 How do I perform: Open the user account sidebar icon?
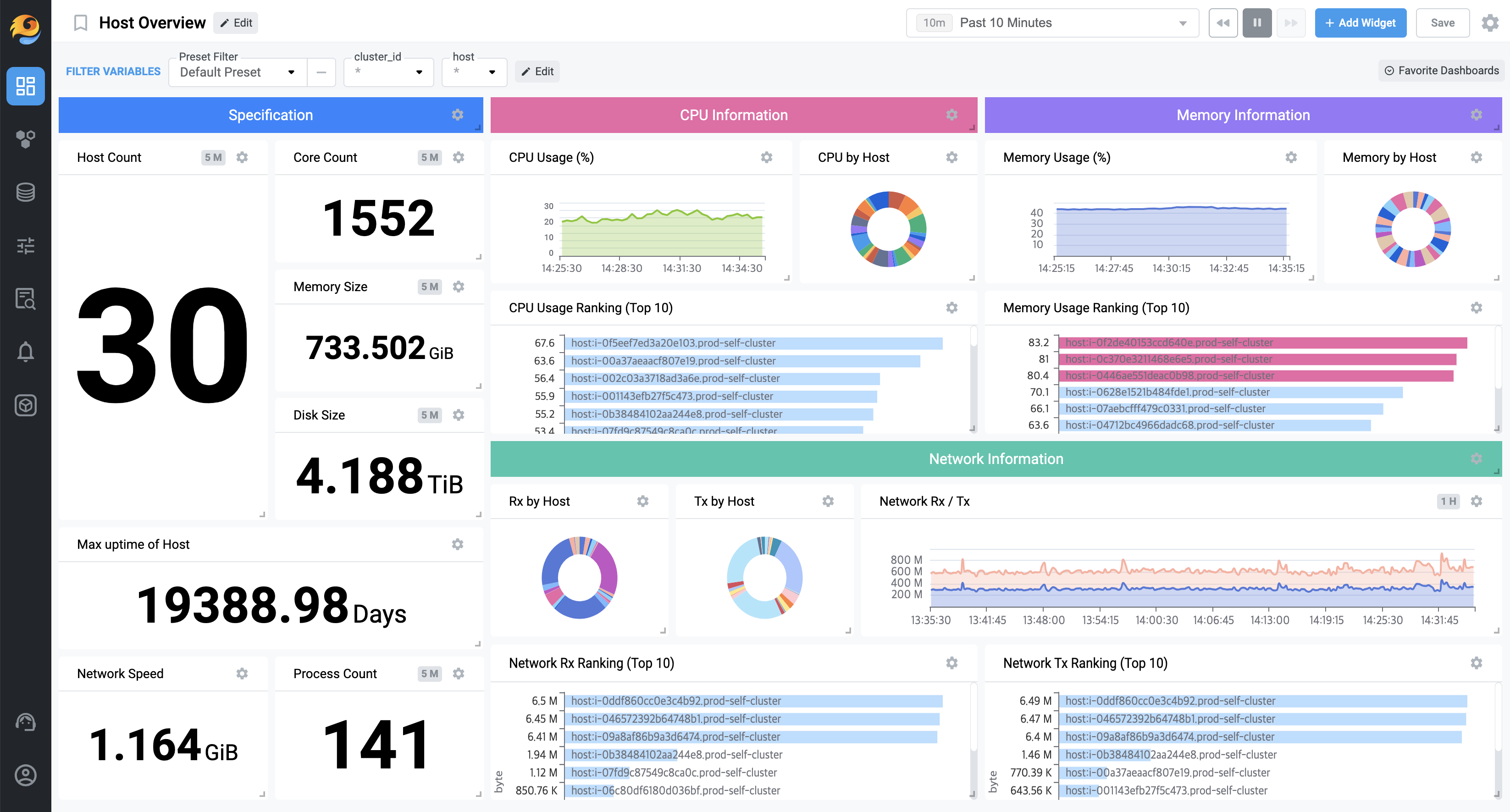pos(25,775)
